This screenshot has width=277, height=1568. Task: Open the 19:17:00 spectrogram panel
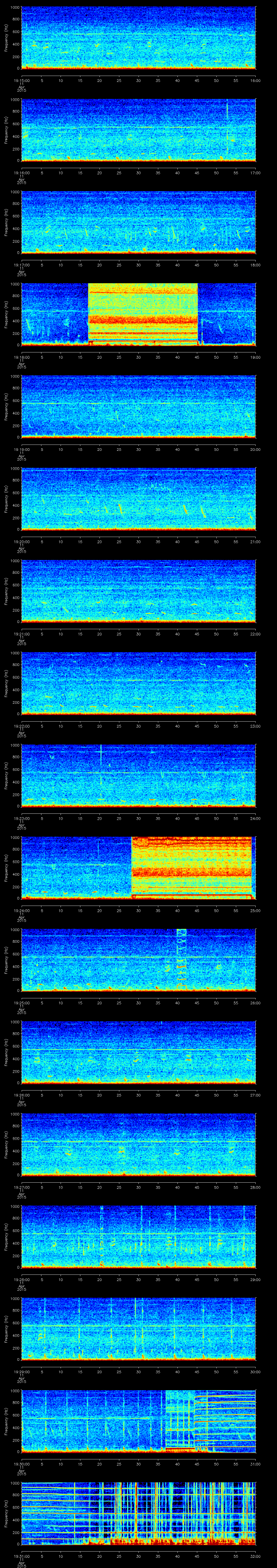click(x=138, y=222)
